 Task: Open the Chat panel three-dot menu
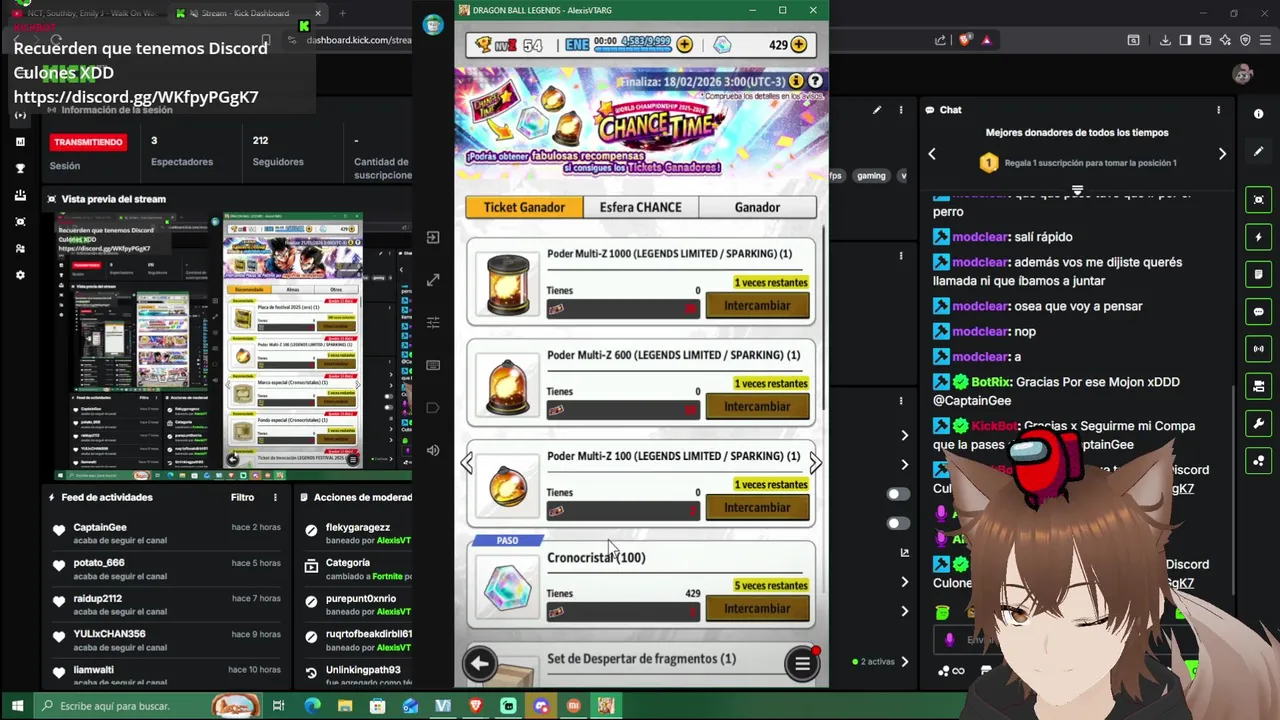1218,110
